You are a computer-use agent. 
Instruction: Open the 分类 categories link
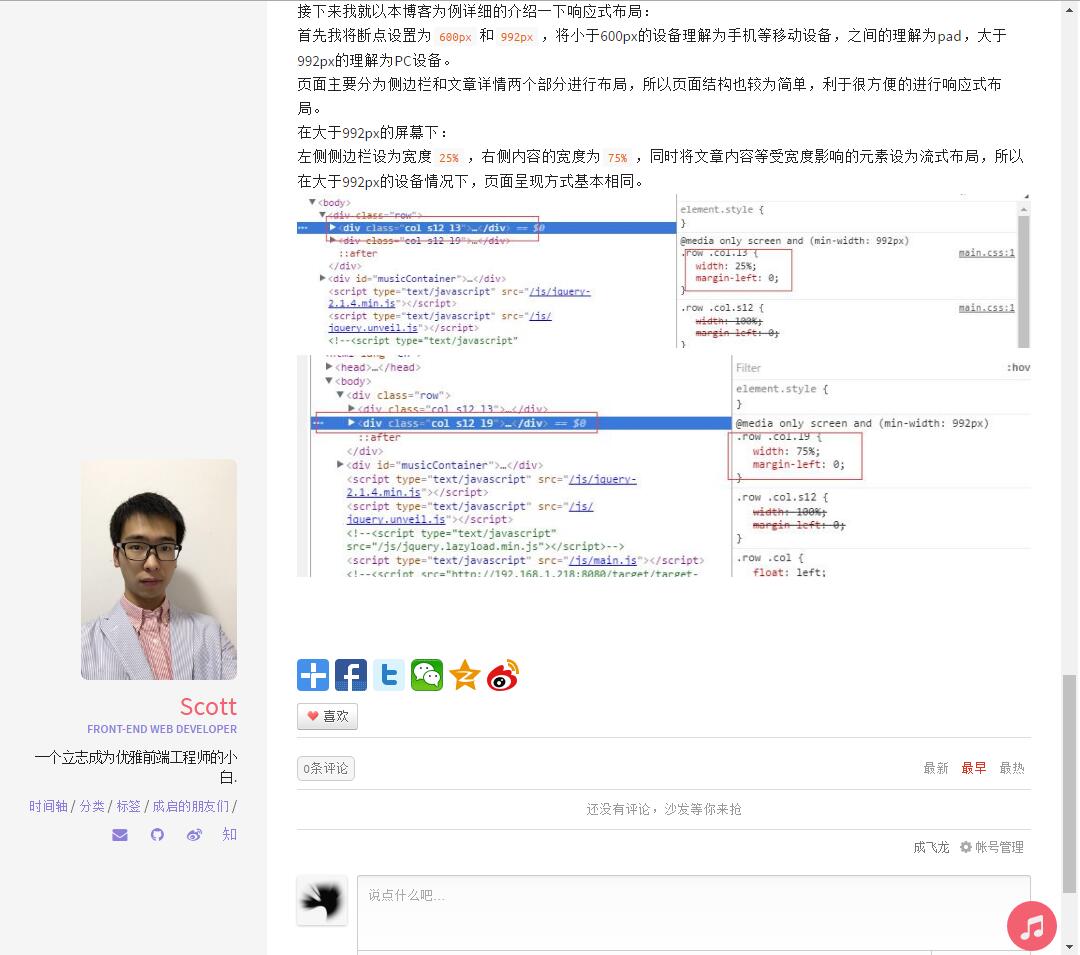(x=92, y=806)
